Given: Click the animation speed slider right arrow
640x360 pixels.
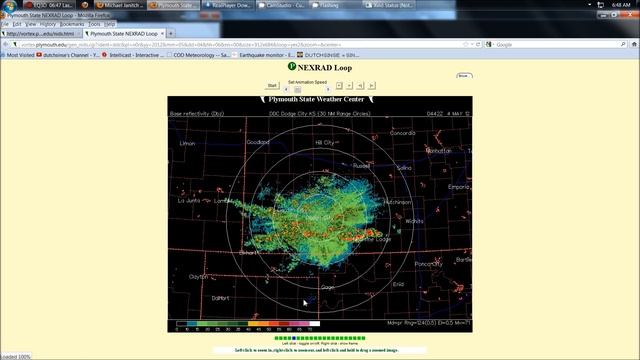Looking at the screenshot, I should (x=328, y=90).
